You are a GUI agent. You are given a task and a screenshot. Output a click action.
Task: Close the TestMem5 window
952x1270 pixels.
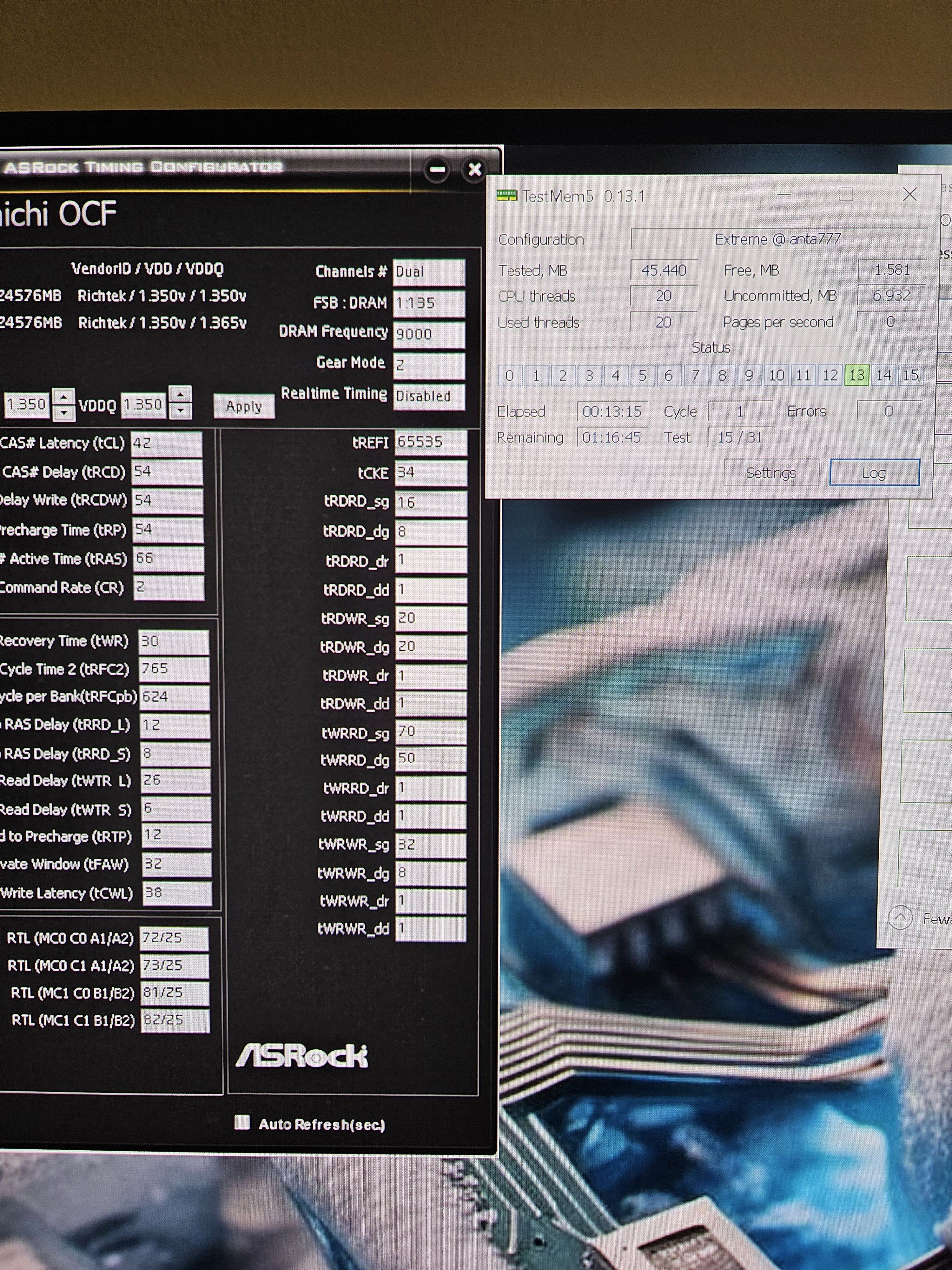point(909,195)
